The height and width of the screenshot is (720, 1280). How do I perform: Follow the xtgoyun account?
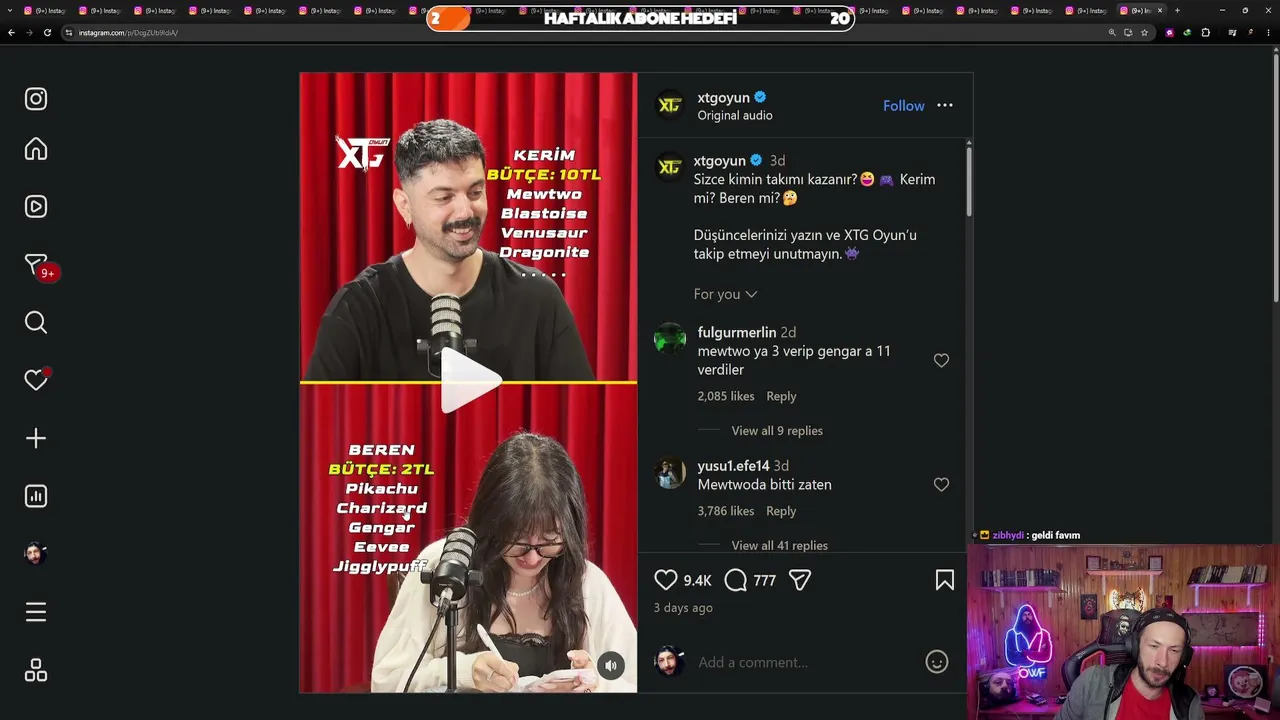[x=904, y=106]
